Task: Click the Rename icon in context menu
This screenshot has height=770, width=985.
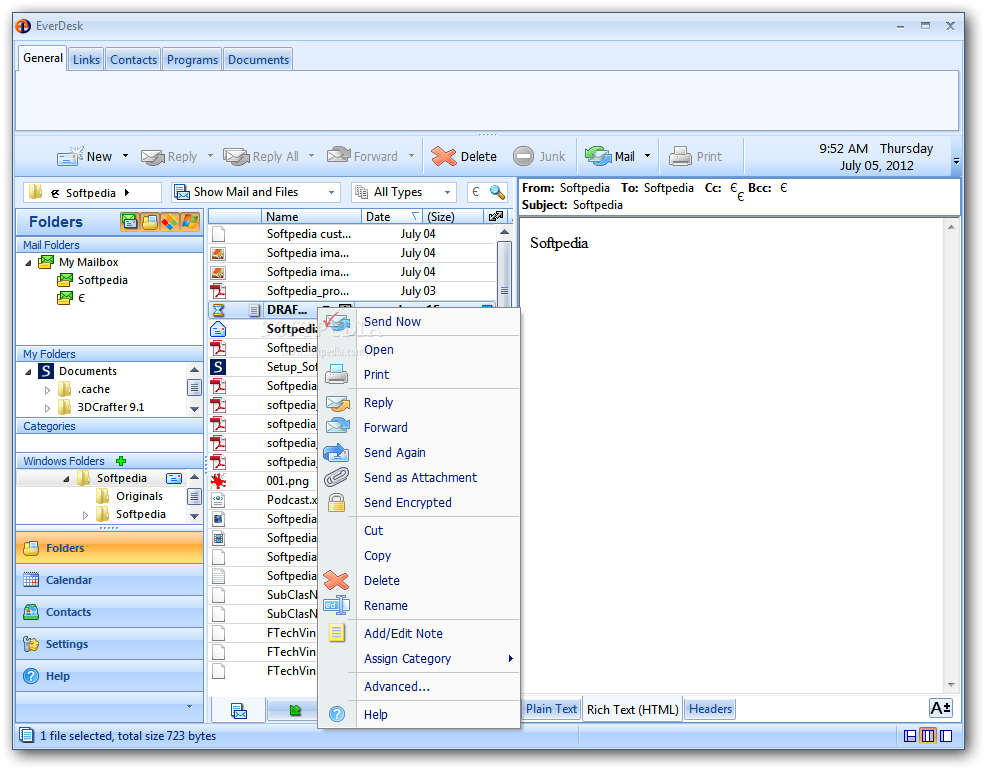Action: tap(337, 605)
